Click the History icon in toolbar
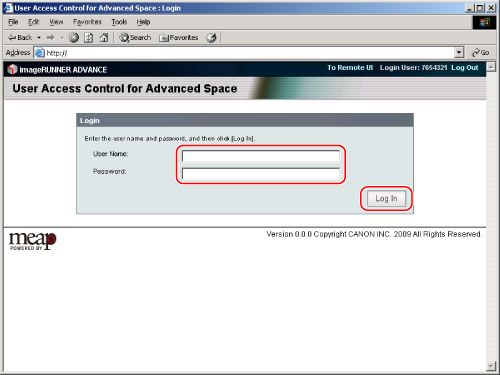Viewport: 500px width, 375px height. 211,38
